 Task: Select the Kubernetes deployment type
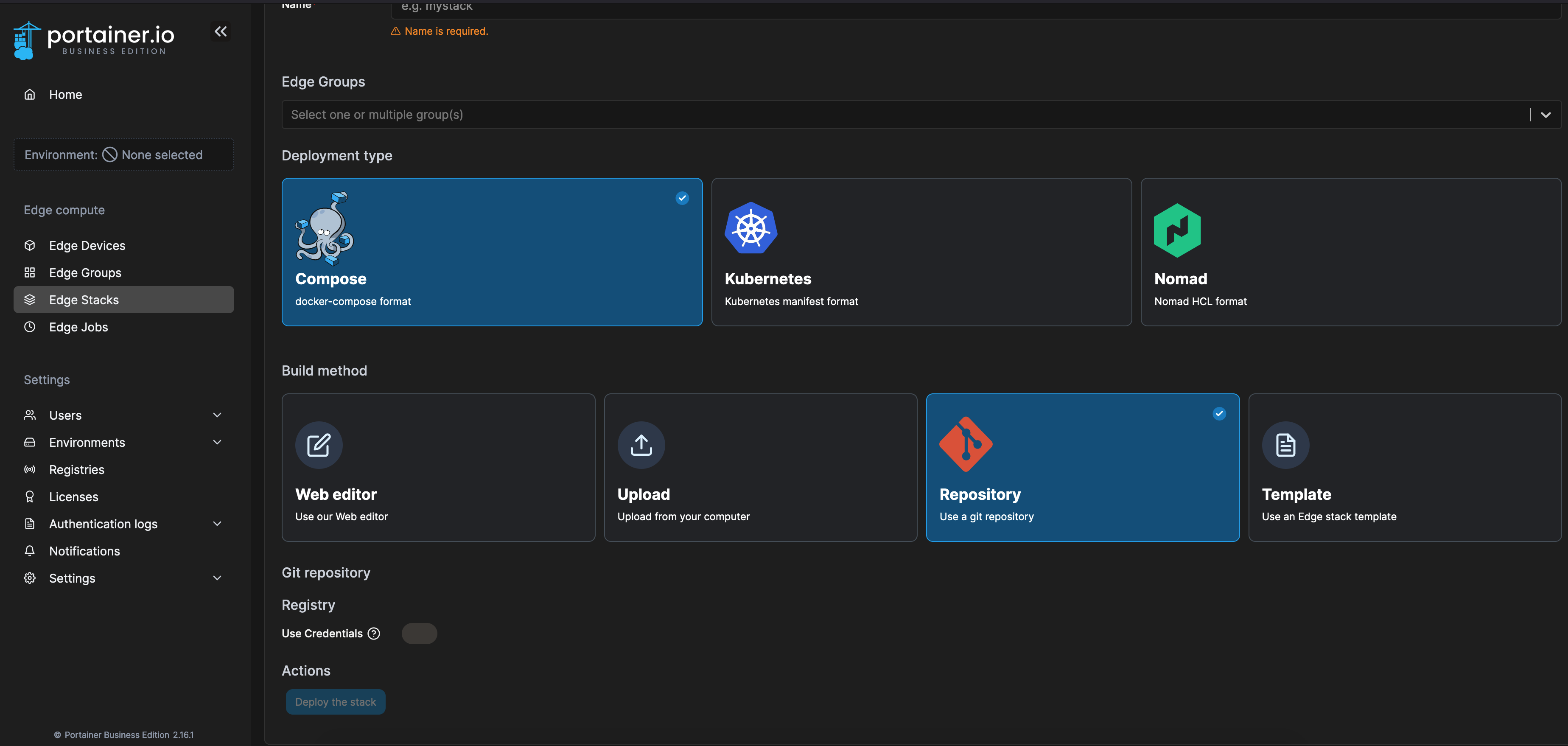921,252
